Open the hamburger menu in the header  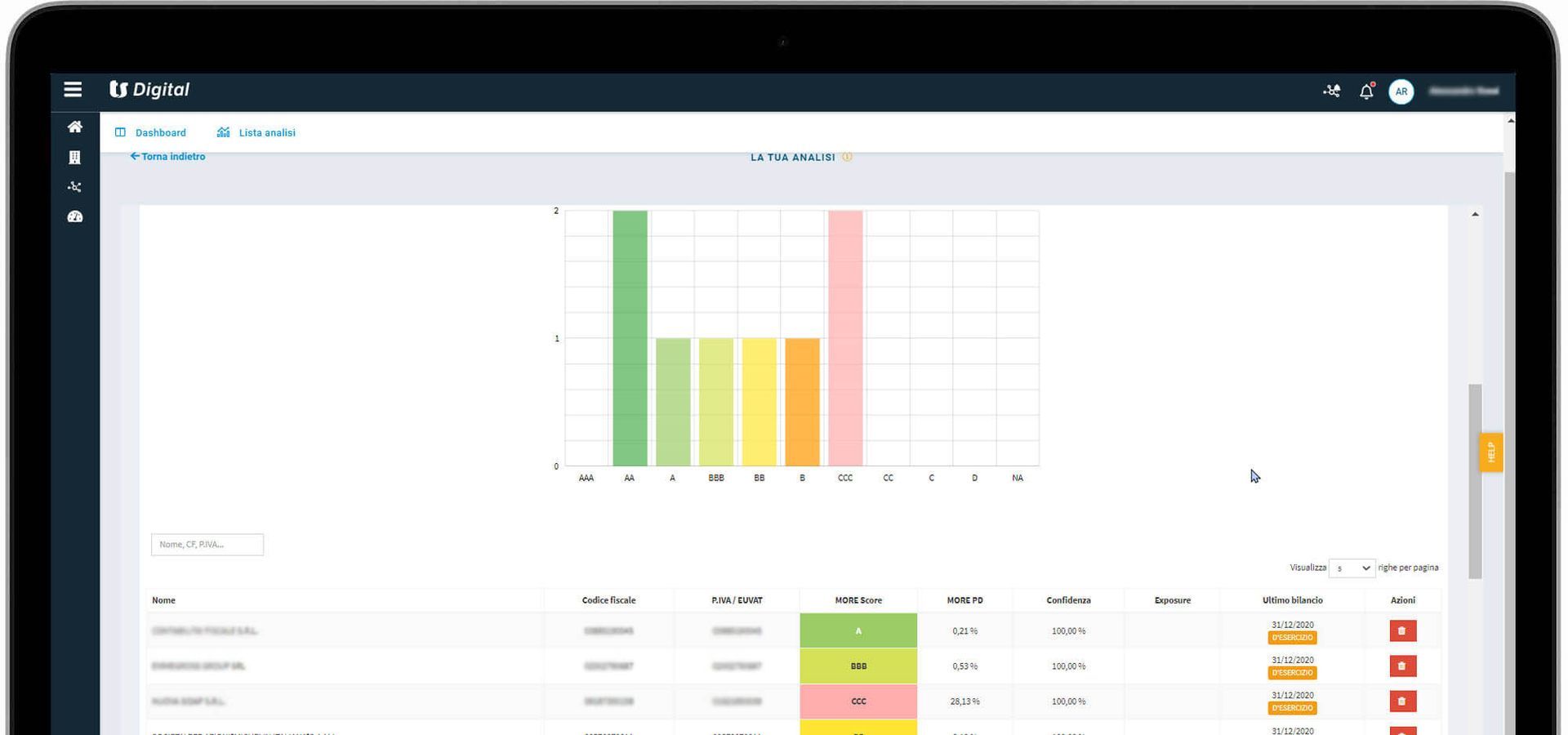point(73,90)
